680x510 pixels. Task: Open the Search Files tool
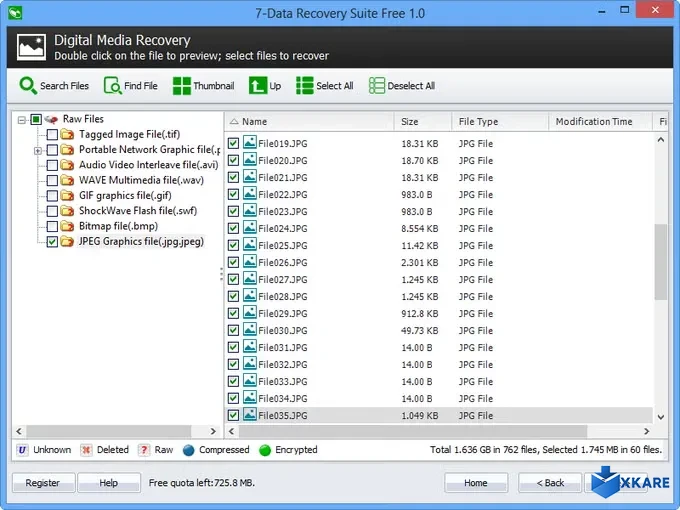(54, 85)
